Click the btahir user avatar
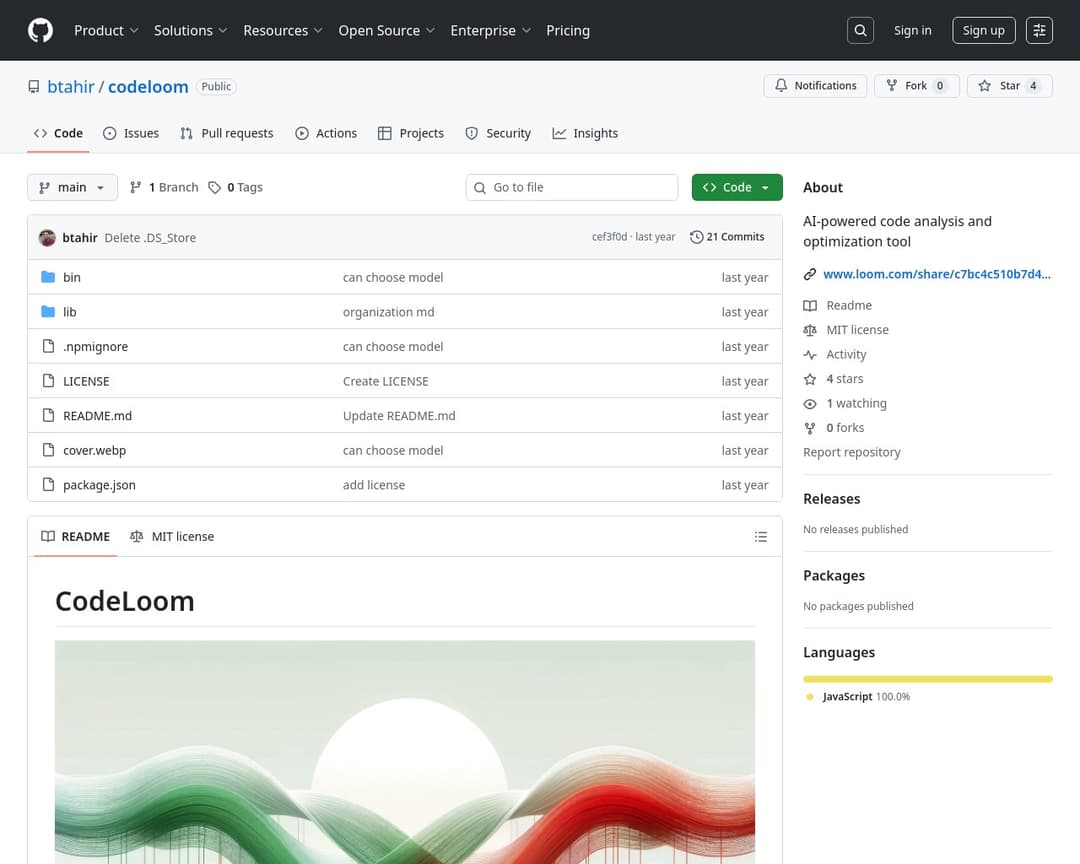This screenshot has width=1080, height=864. (x=47, y=238)
